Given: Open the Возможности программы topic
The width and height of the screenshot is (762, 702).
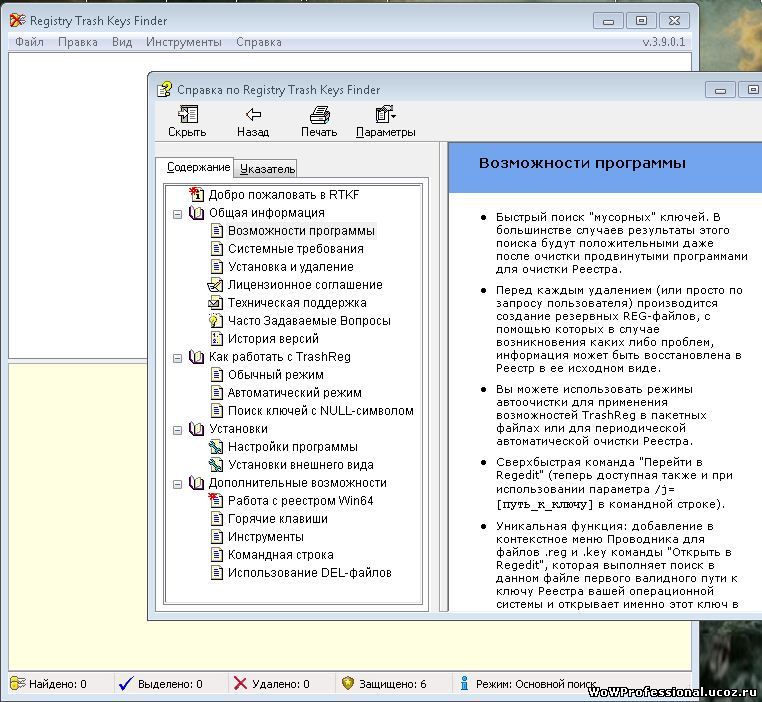Looking at the screenshot, I should 301,231.
